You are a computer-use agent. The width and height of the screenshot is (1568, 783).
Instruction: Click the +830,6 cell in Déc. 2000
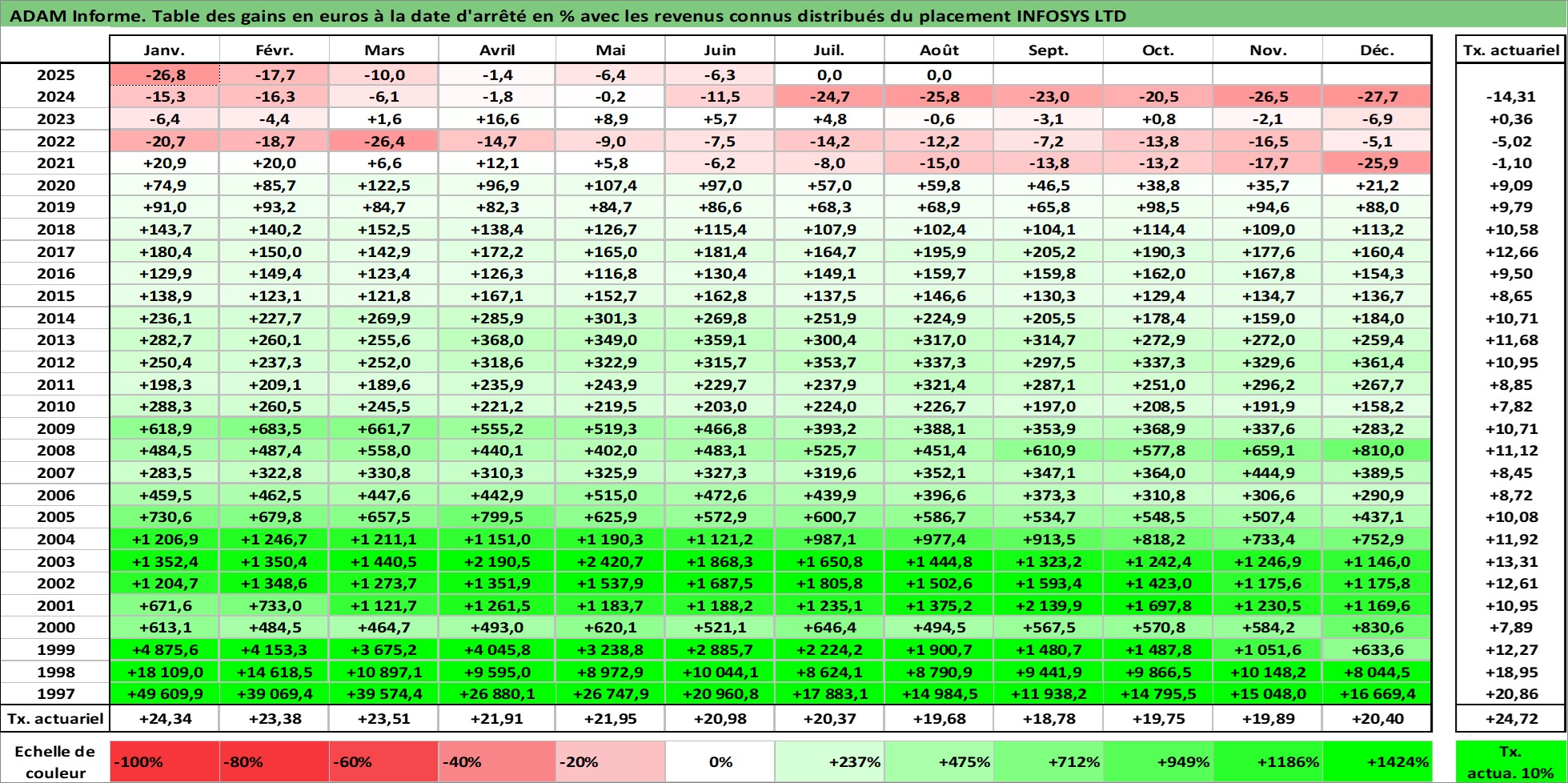(1377, 627)
